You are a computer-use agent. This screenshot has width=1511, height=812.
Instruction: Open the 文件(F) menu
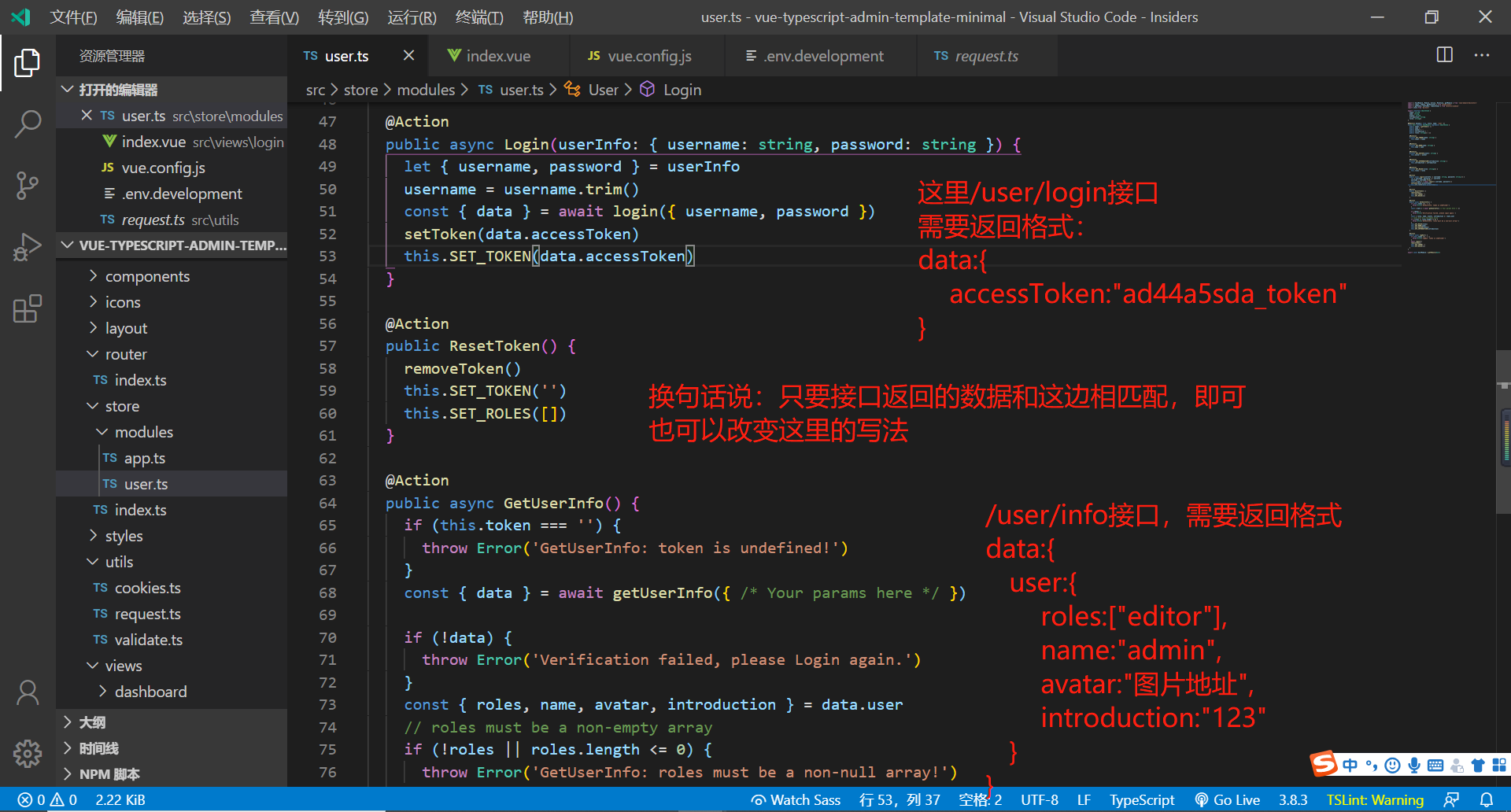tap(73, 17)
